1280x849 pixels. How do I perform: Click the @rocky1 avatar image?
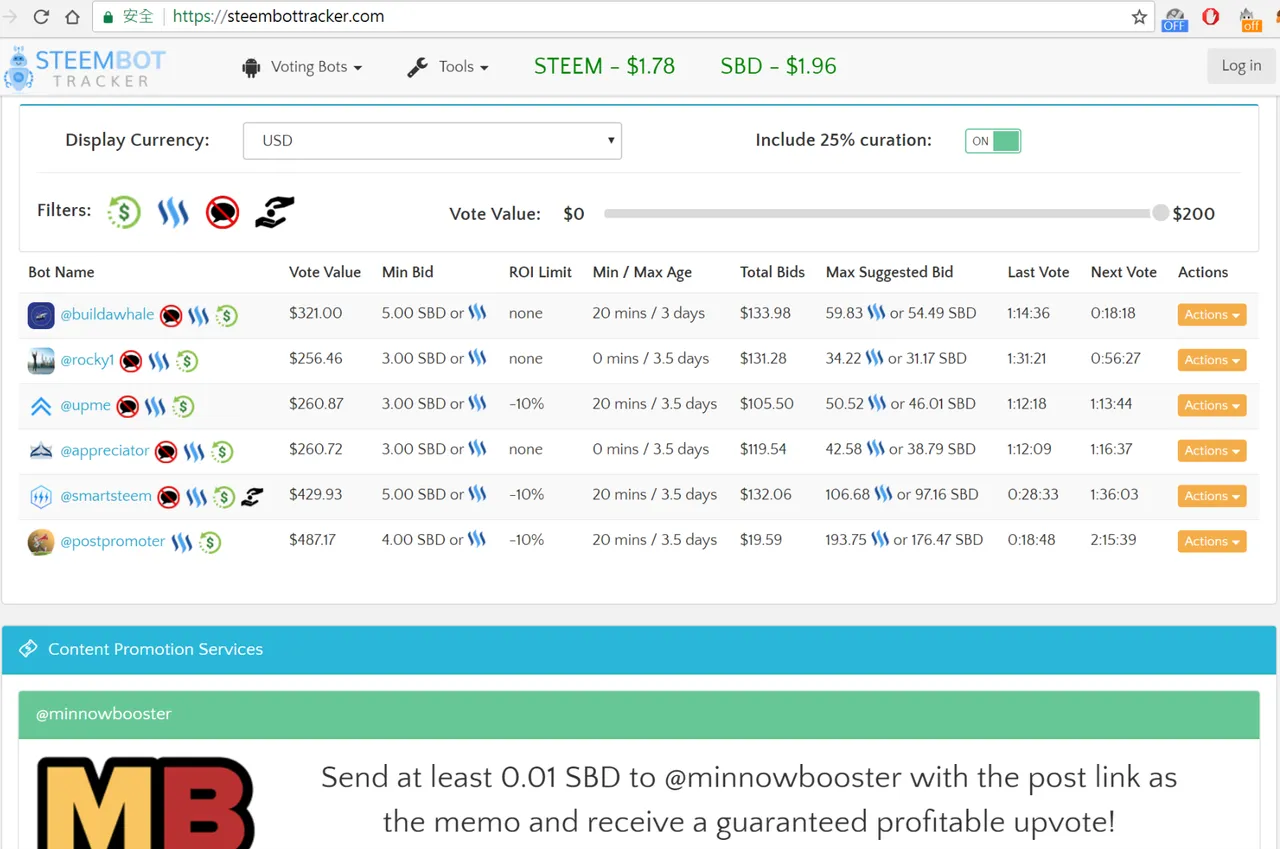(x=41, y=360)
